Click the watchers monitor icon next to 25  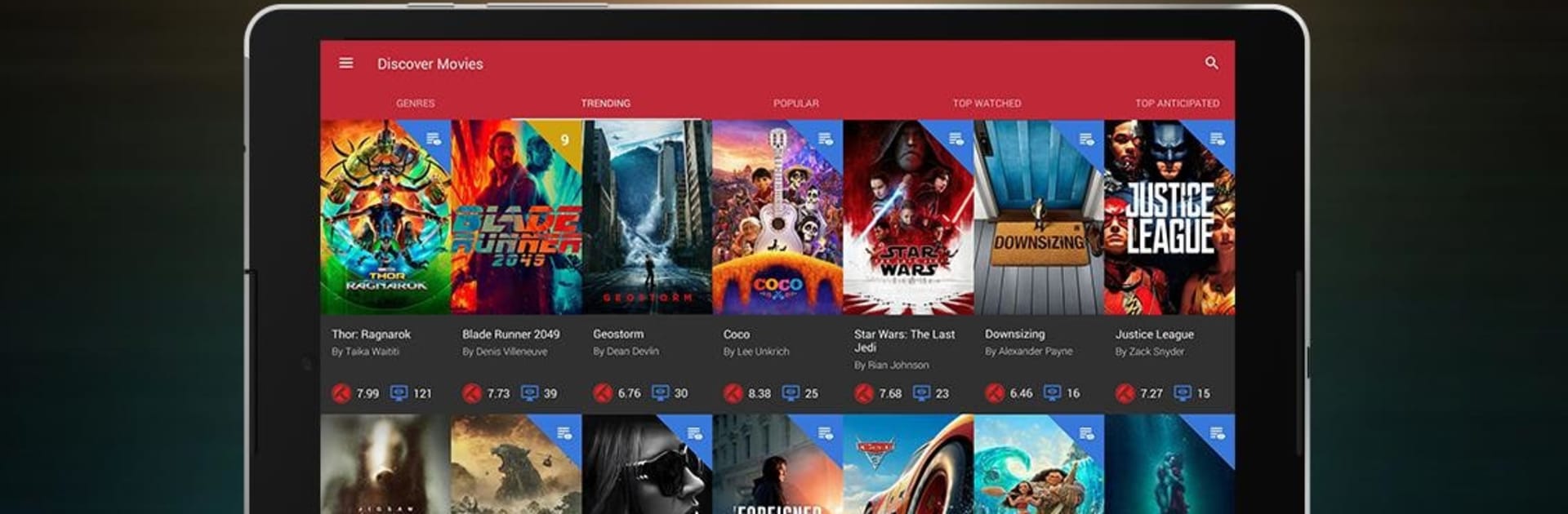[791, 393]
